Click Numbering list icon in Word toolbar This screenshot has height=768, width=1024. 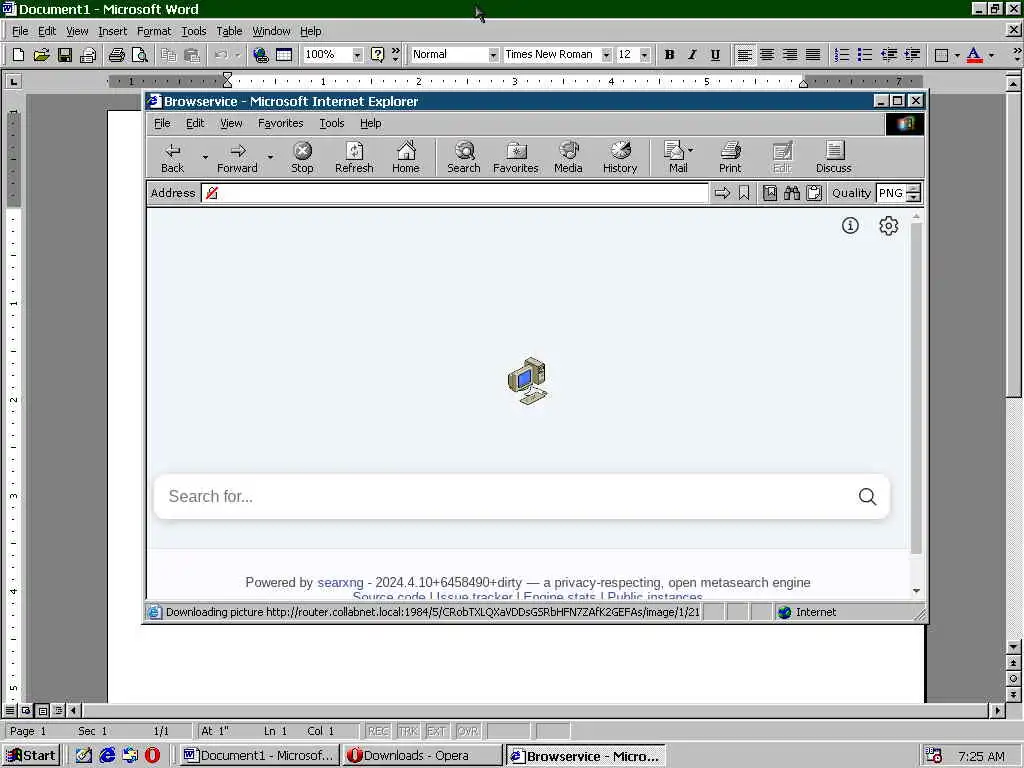point(842,55)
